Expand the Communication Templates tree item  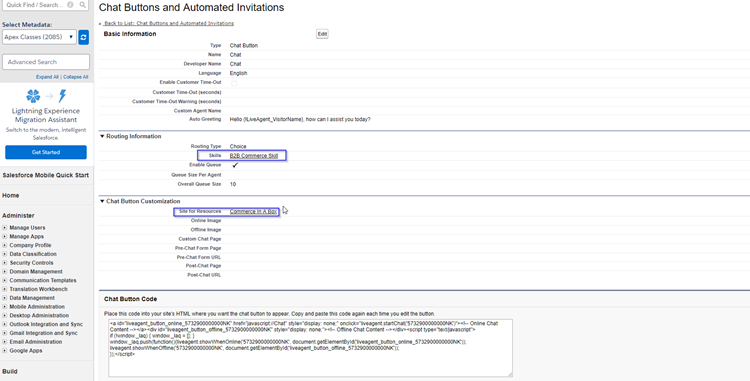pos(5,281)
